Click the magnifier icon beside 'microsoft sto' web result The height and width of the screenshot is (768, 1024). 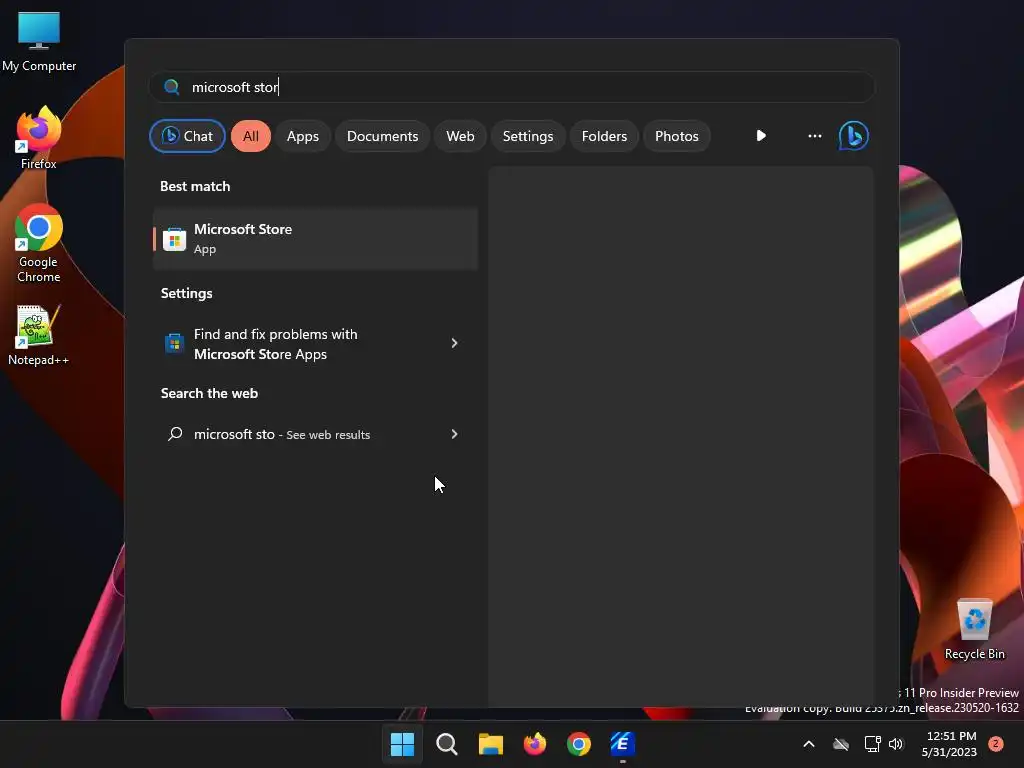tap(175, 434)
